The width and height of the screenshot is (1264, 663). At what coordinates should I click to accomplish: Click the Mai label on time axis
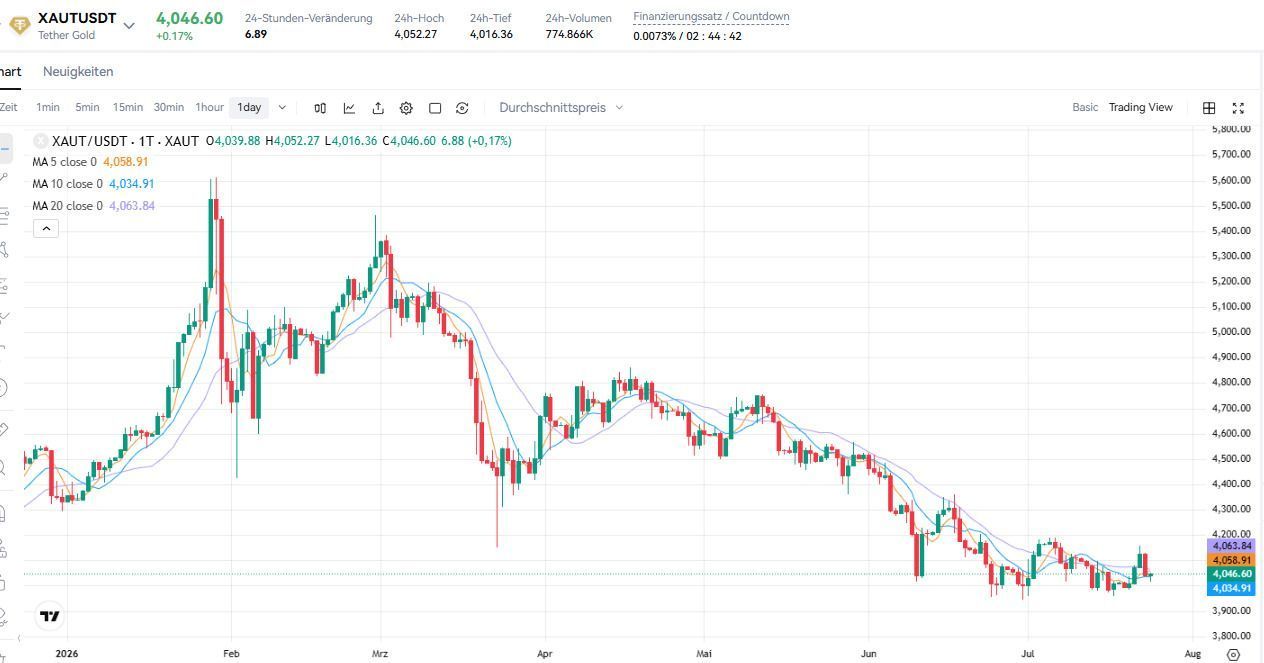point(704,654)
